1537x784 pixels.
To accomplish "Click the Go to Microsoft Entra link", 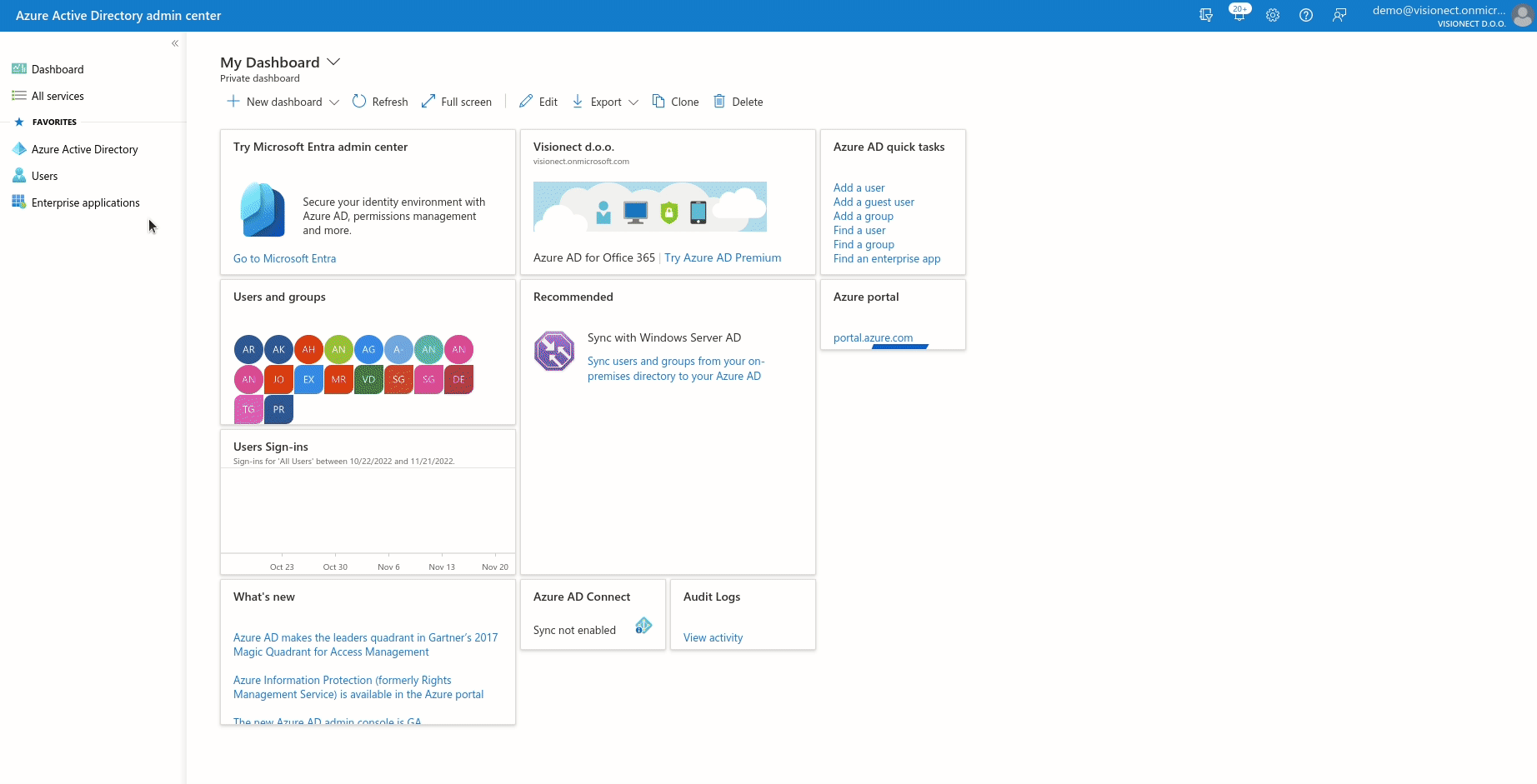I will click(284, 258).
